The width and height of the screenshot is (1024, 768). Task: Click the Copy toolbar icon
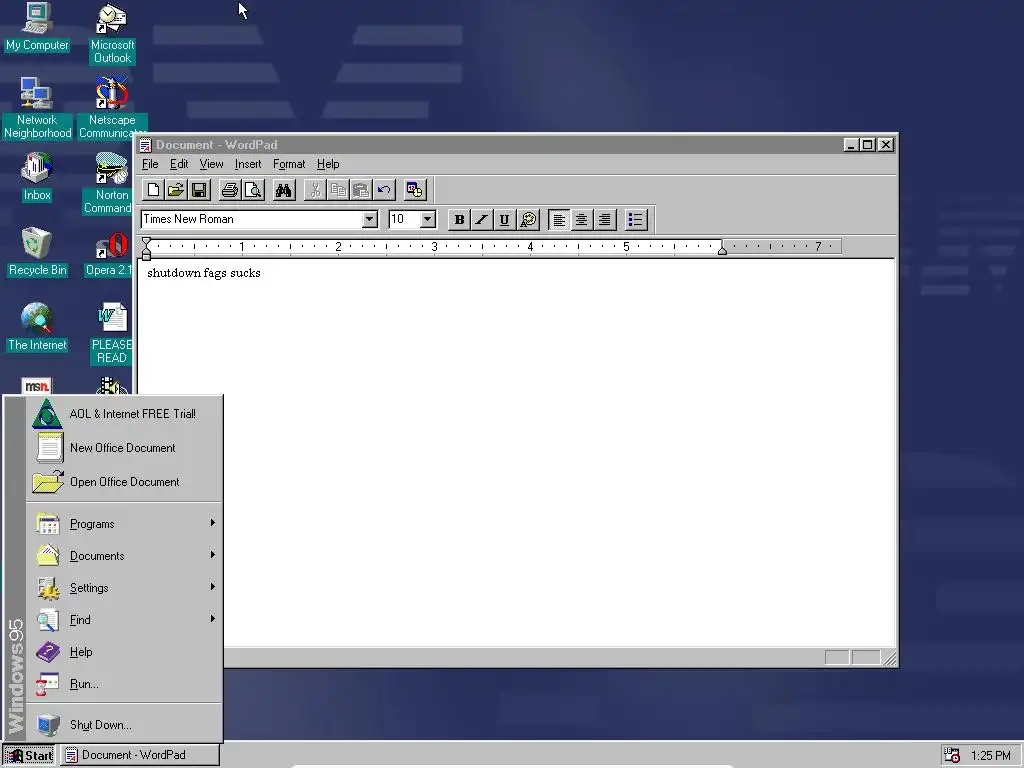pyautogui.click(x=338, y=190)
